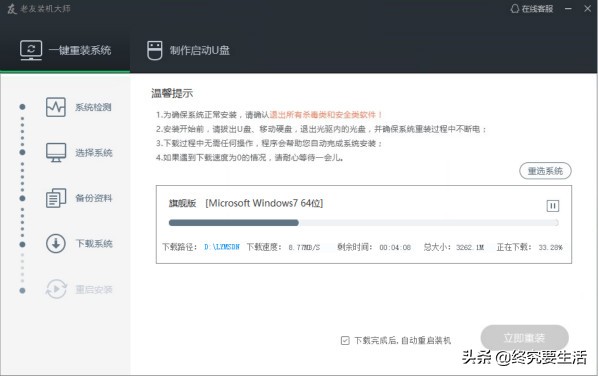598x376 pixels.
Task: Click the 立即重装 button
Action: (524, 337)
